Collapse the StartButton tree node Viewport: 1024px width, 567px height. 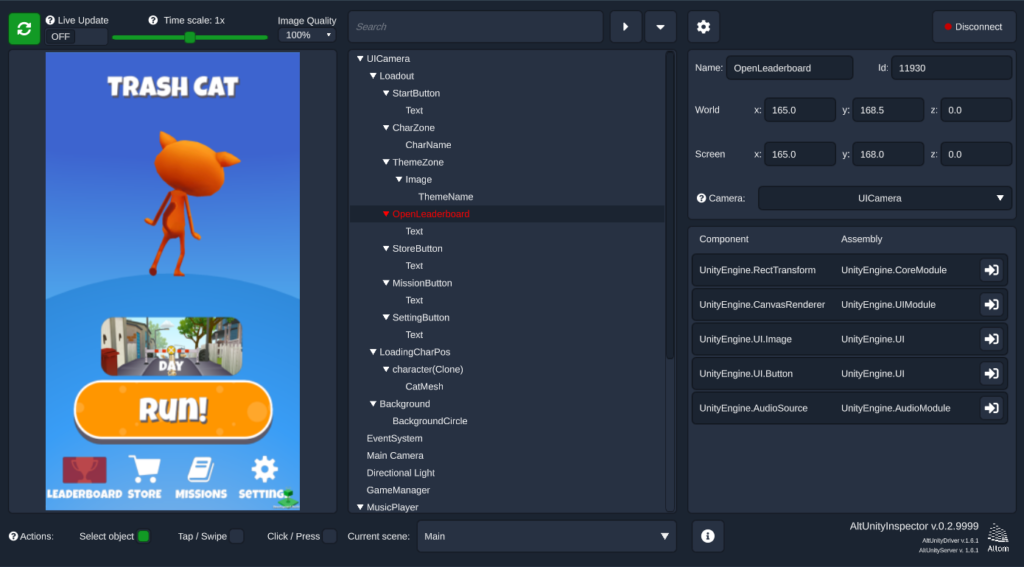[x=386, y=93]
